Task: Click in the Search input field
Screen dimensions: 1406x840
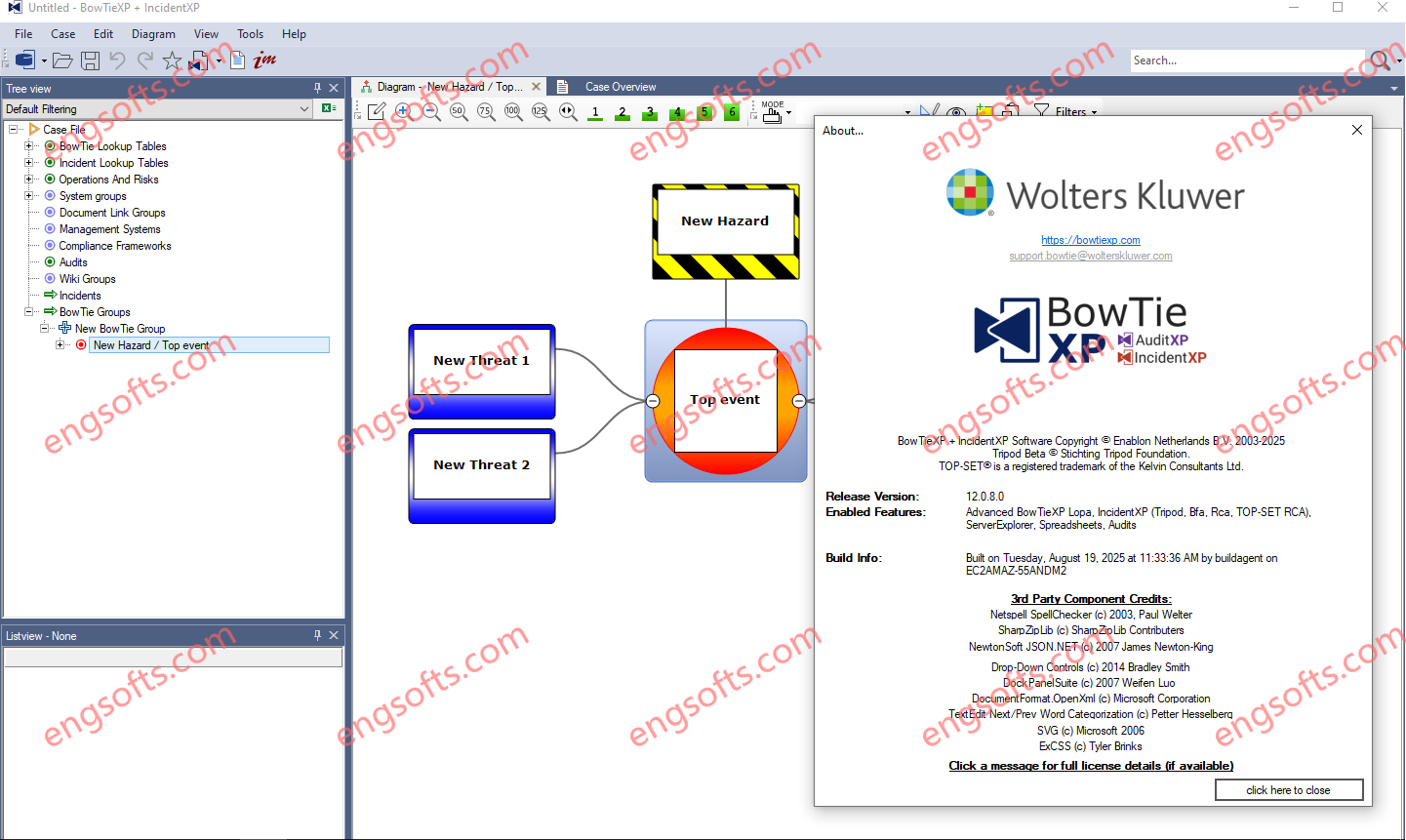Action: 1247,60
